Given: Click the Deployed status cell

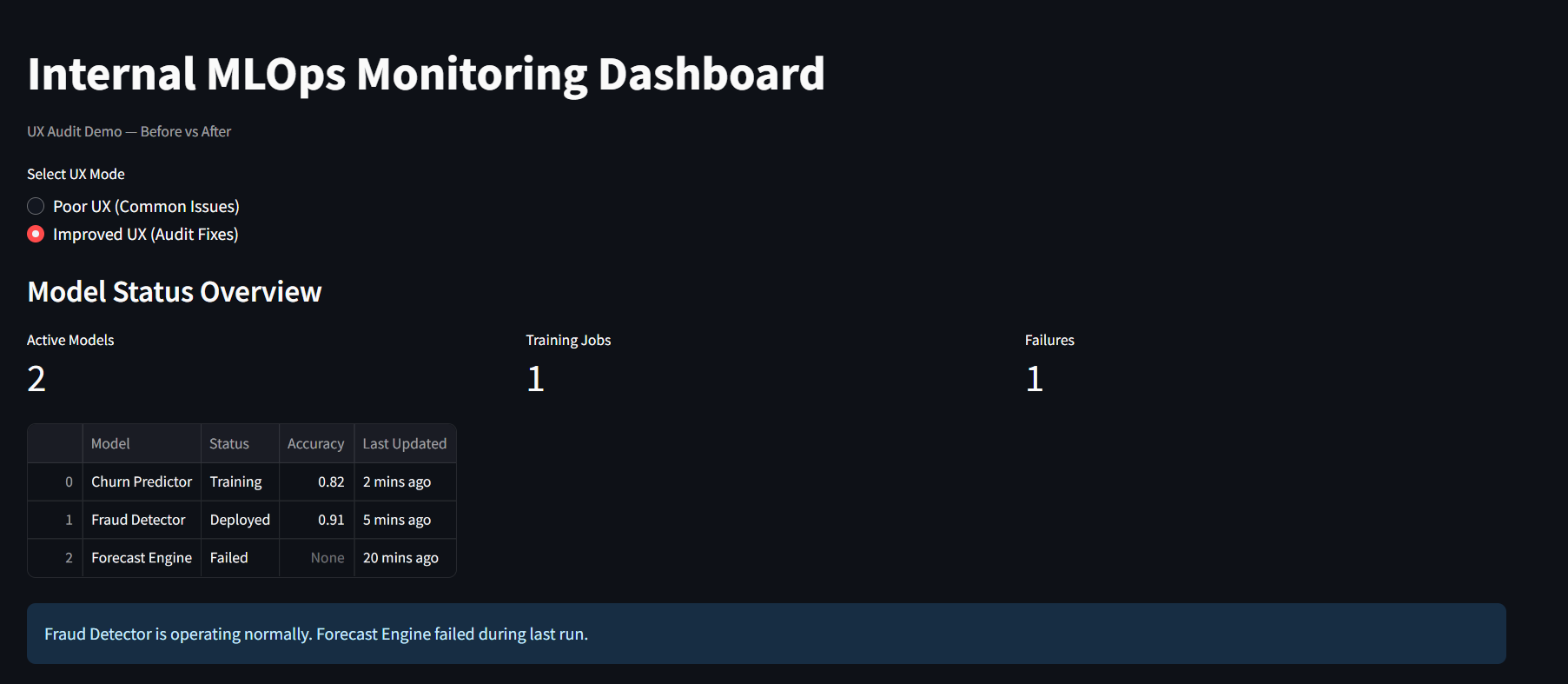Looking at the screenshot, I should point(240,520).
